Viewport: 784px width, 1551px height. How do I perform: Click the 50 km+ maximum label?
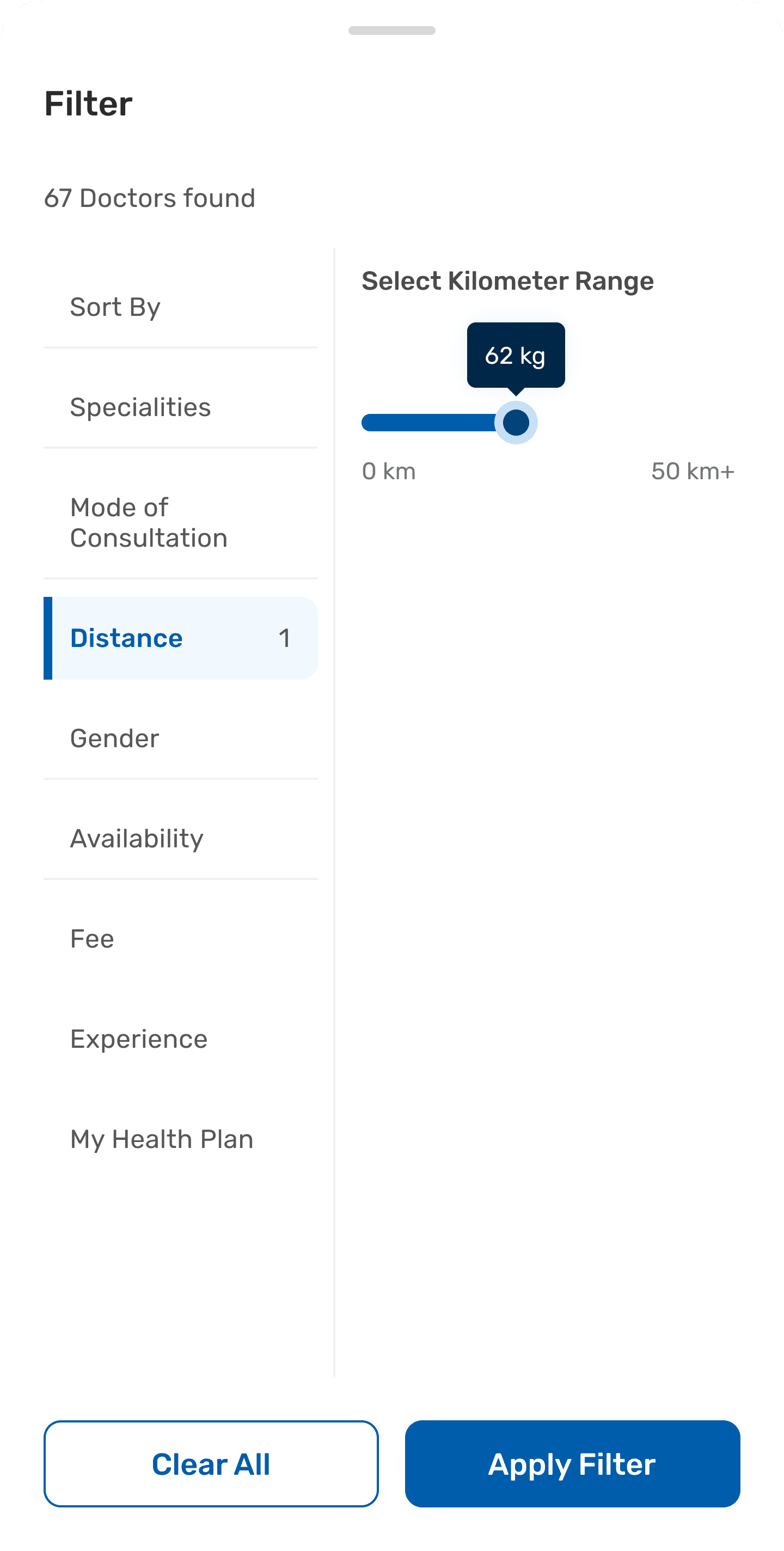(693, 472)
